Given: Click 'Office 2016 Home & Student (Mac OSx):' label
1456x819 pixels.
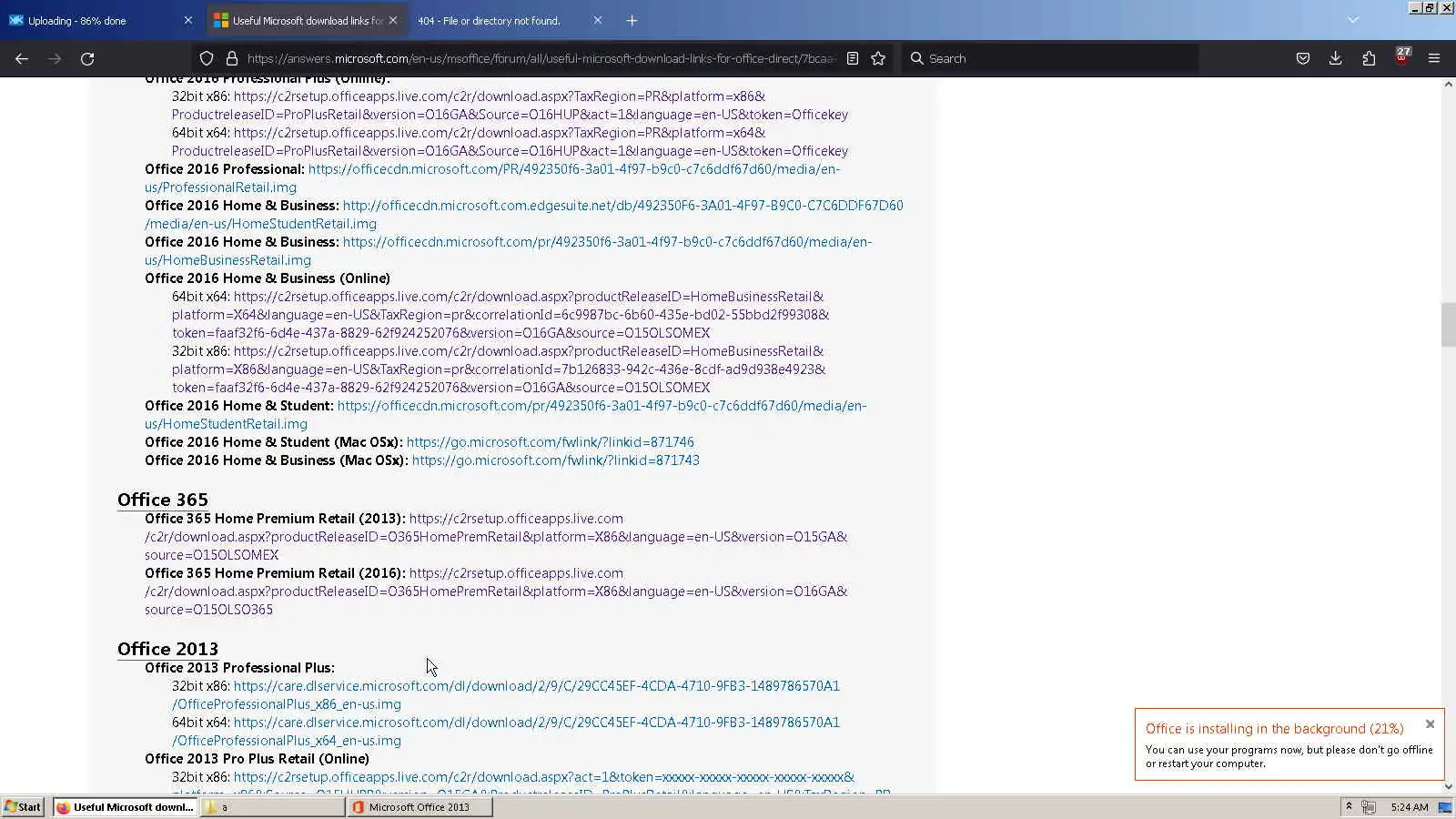Looking at the screenshot, I should pos(274,442).
